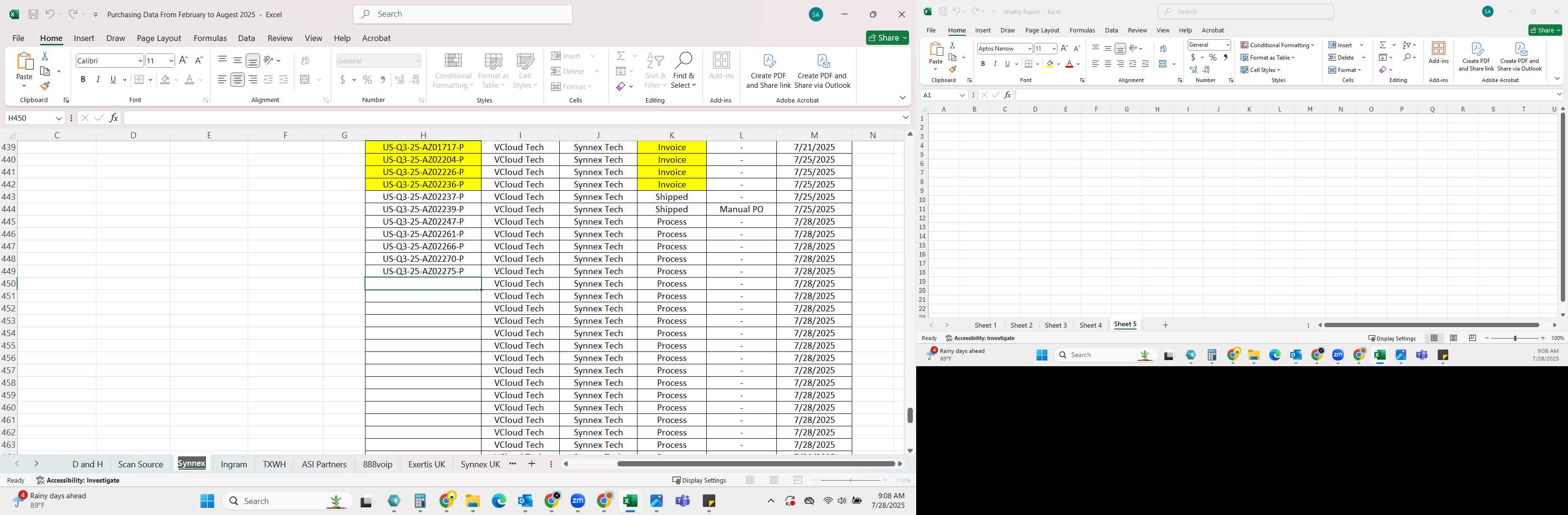Switch to Scan Source sheet tab
This screenshot has width=1568, height=515.
coord(141,464)
